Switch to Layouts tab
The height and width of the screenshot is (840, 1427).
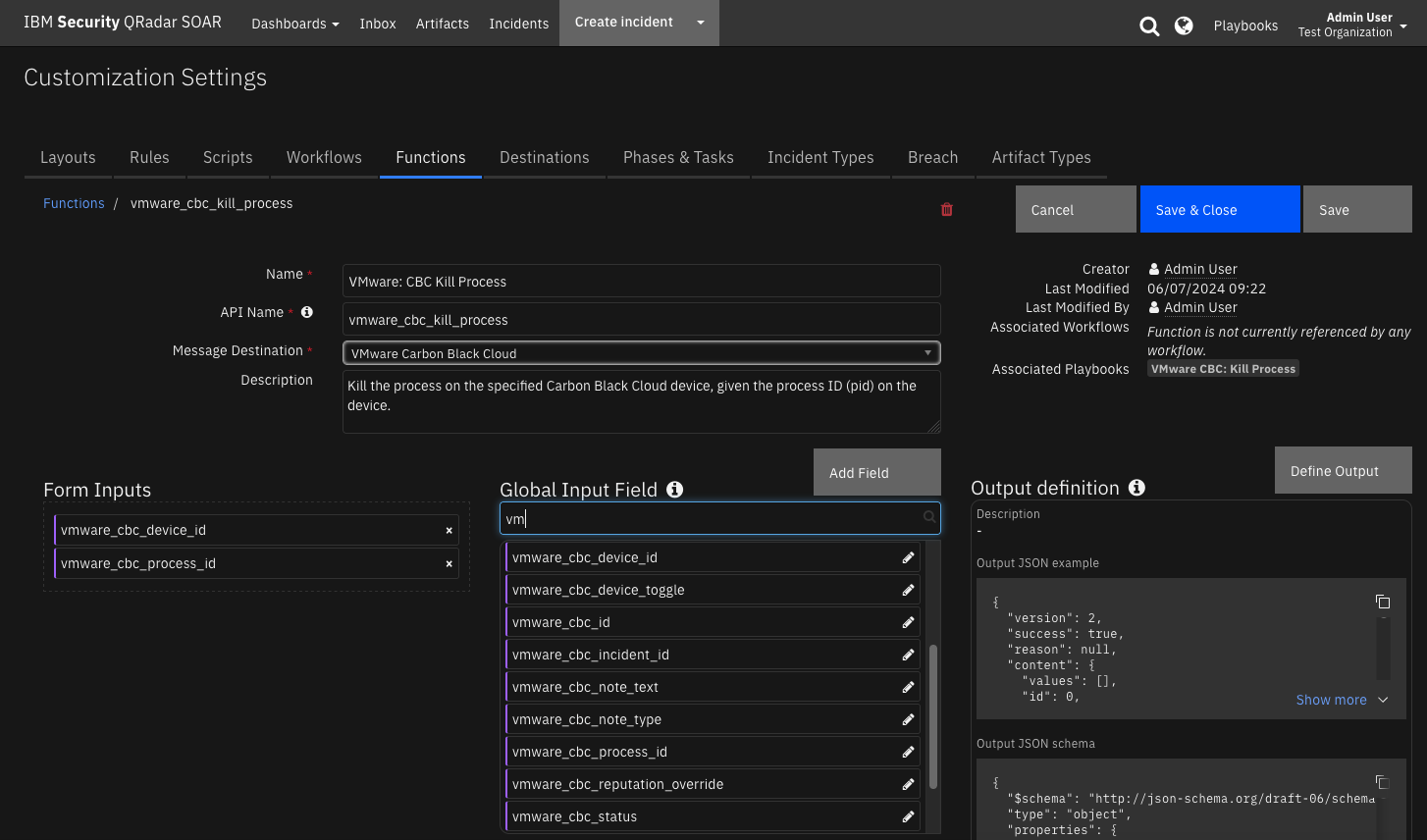coord(68,157)
